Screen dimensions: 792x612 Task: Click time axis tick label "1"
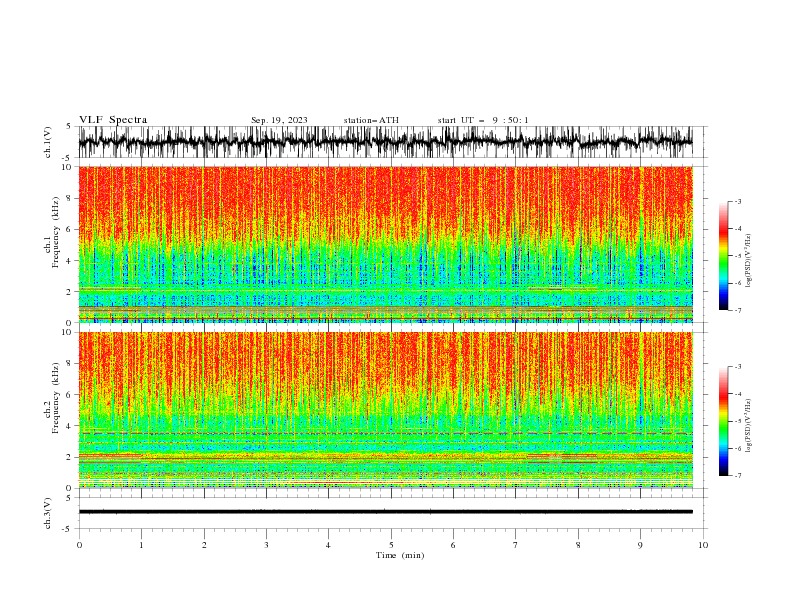pyautogui.click(x=141, y=545)
